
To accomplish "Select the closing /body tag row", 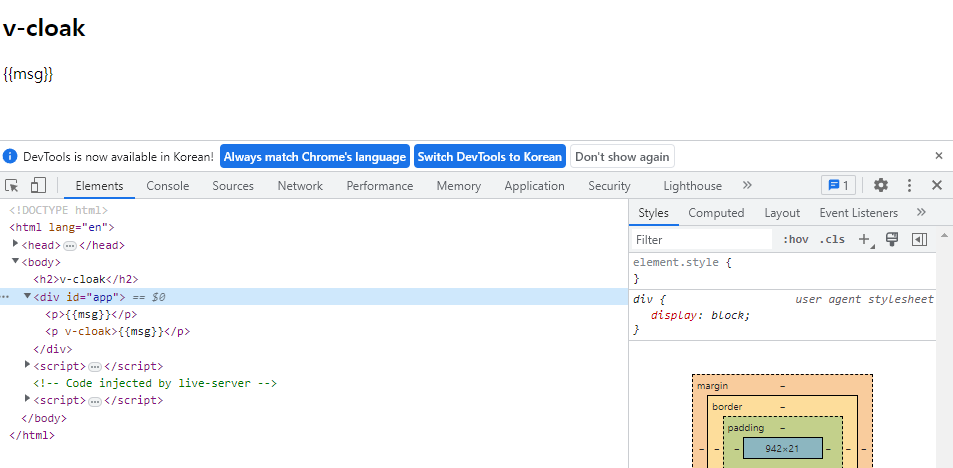I will point(44,418).
